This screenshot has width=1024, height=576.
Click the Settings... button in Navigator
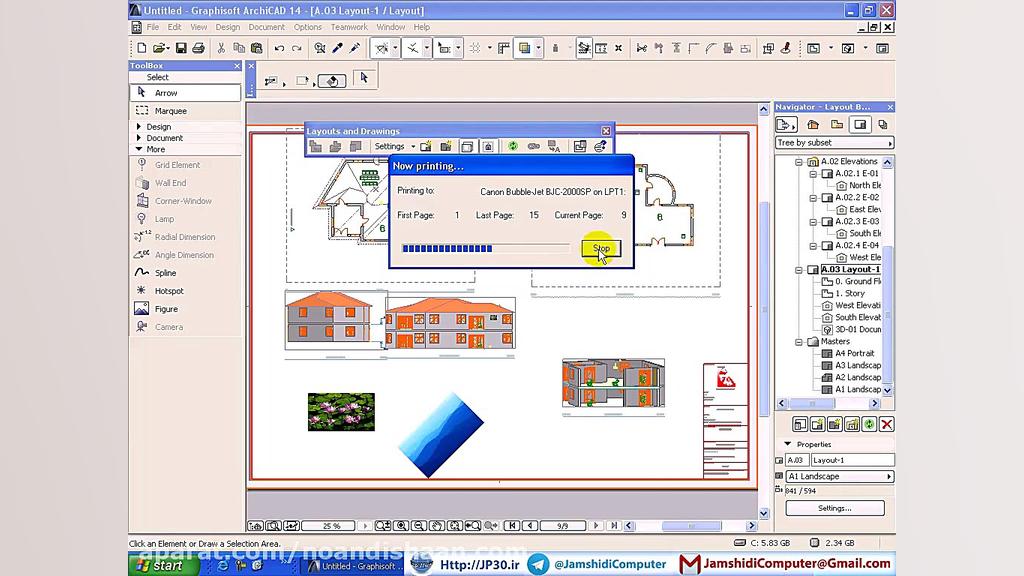point(835,508)
